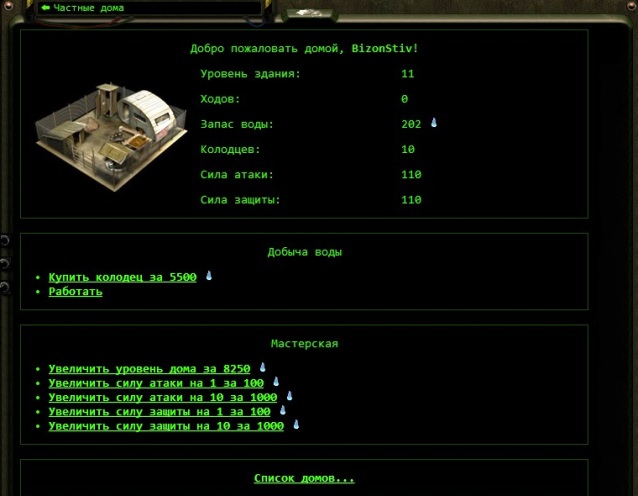Click the Запас воды value 202

tap(411, 124)
